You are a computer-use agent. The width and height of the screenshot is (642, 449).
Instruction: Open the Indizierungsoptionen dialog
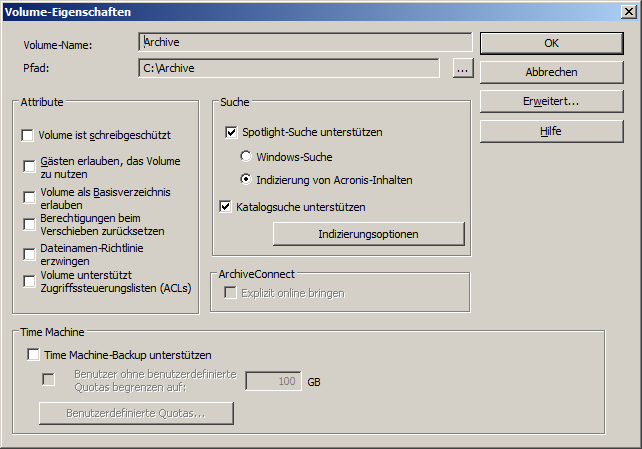click(368, 233)
